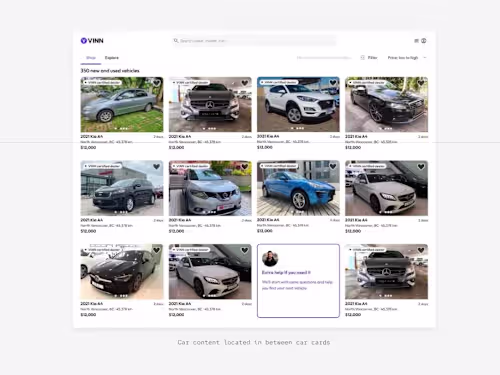Toggle heart on the blue Porsche SUV

[333, 166]
